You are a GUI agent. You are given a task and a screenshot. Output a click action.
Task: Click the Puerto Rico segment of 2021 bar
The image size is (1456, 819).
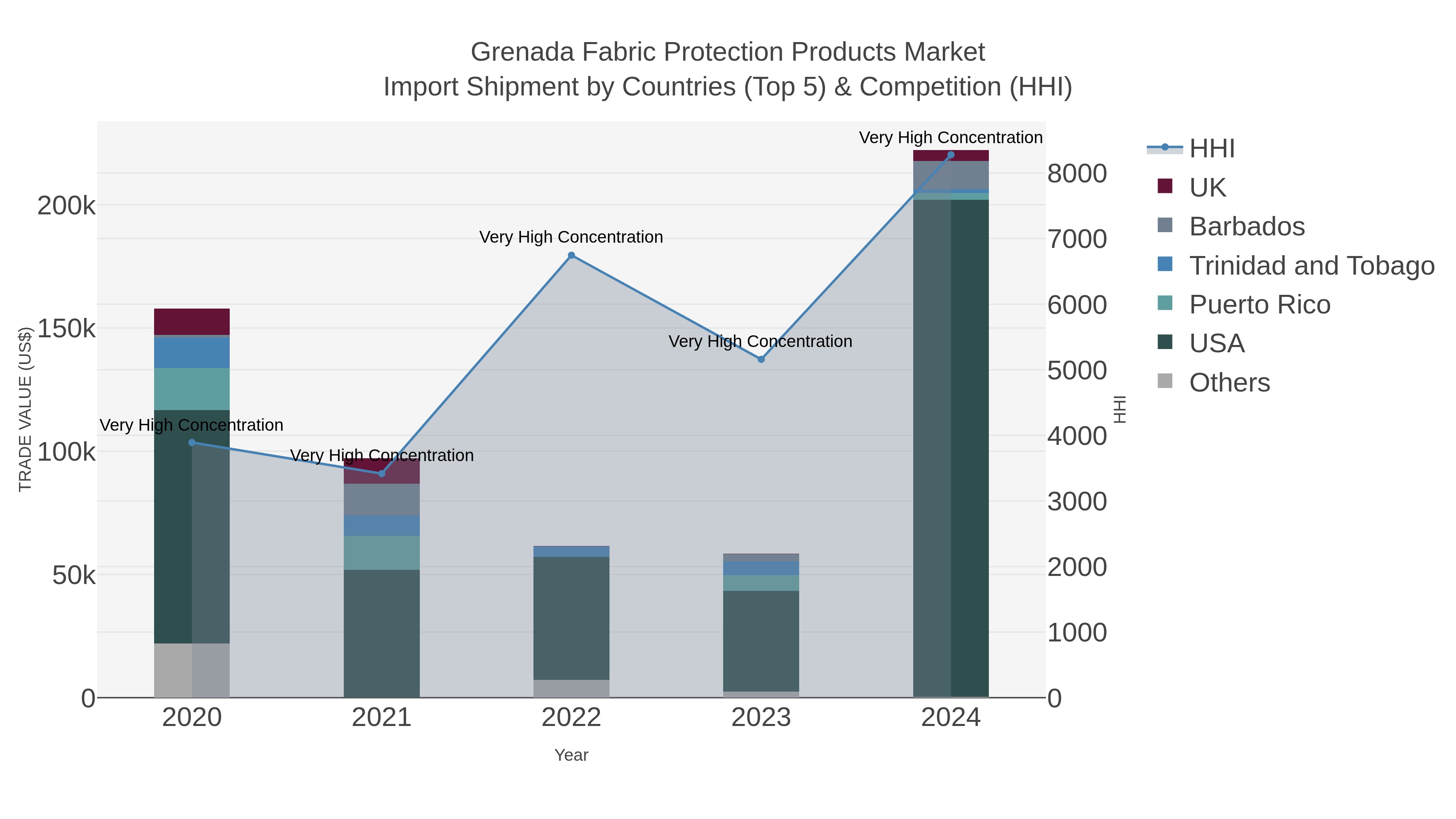(381, 553)
